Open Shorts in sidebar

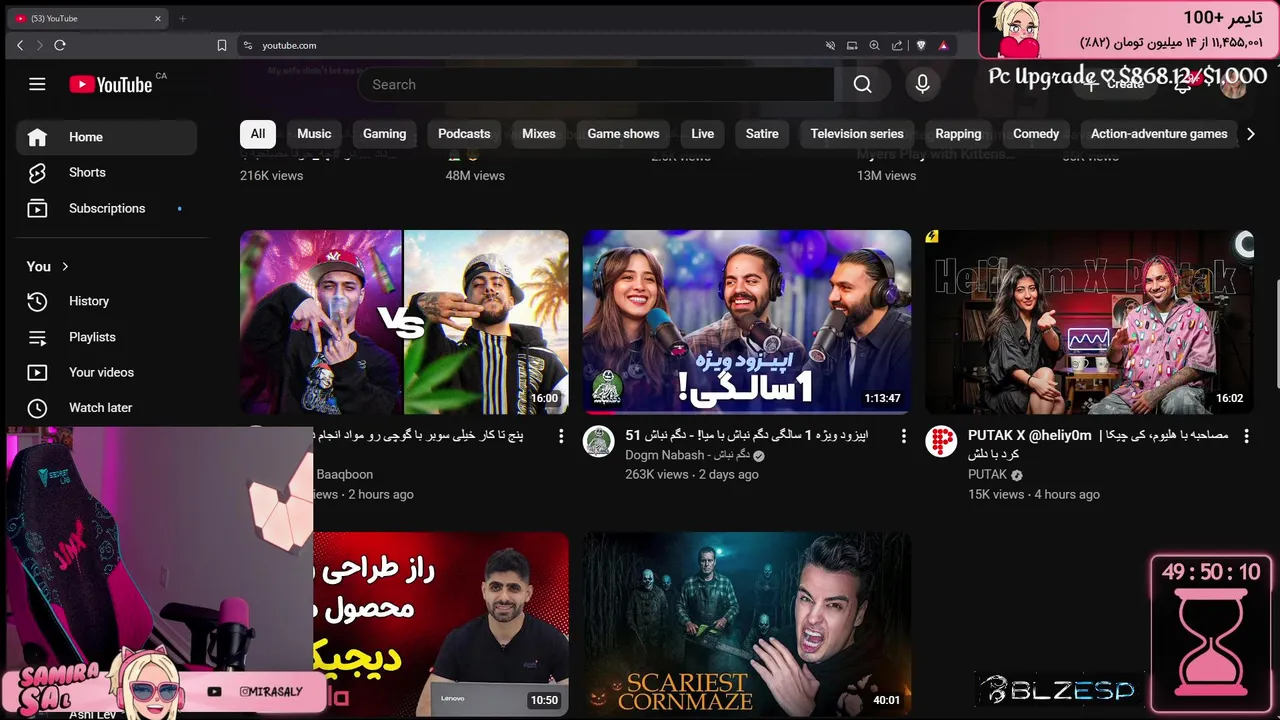(106, 172)
